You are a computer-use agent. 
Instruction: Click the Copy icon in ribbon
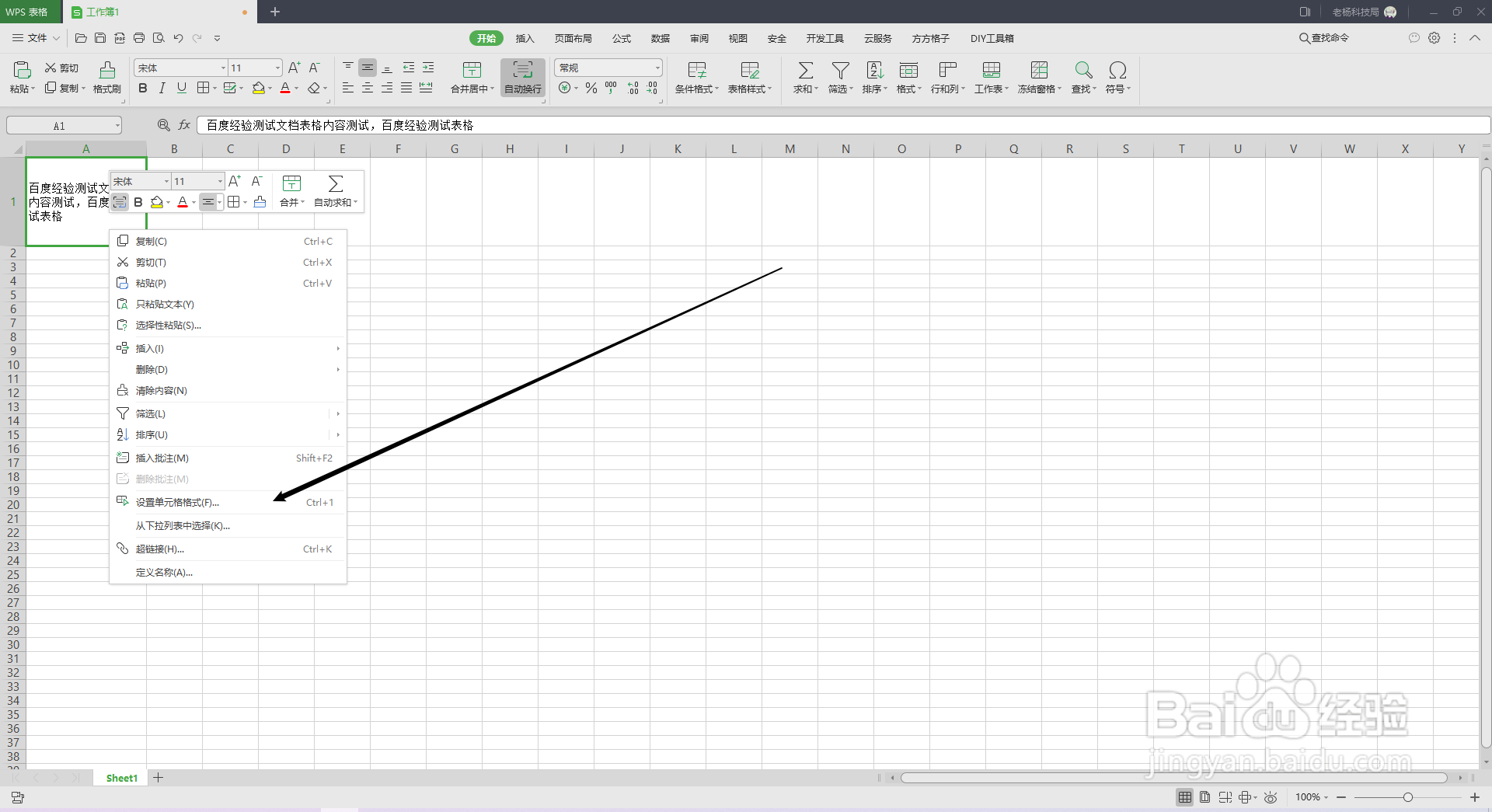(51, 88)
